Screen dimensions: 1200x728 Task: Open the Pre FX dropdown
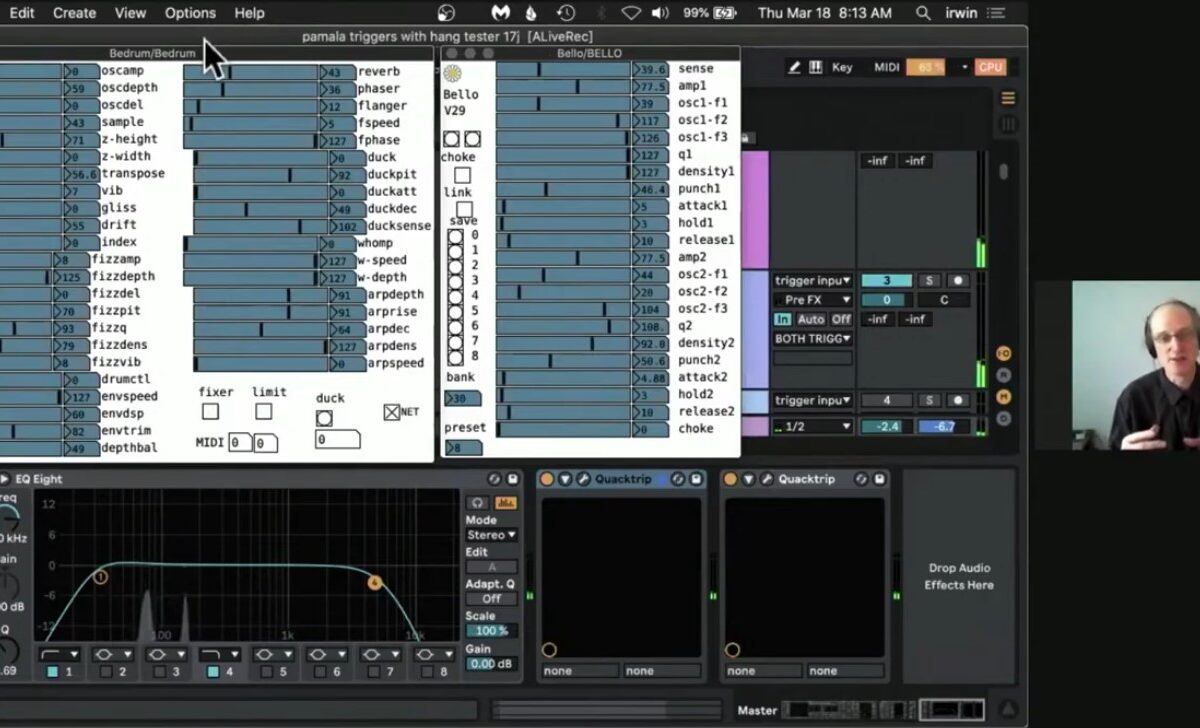(812, 300)
